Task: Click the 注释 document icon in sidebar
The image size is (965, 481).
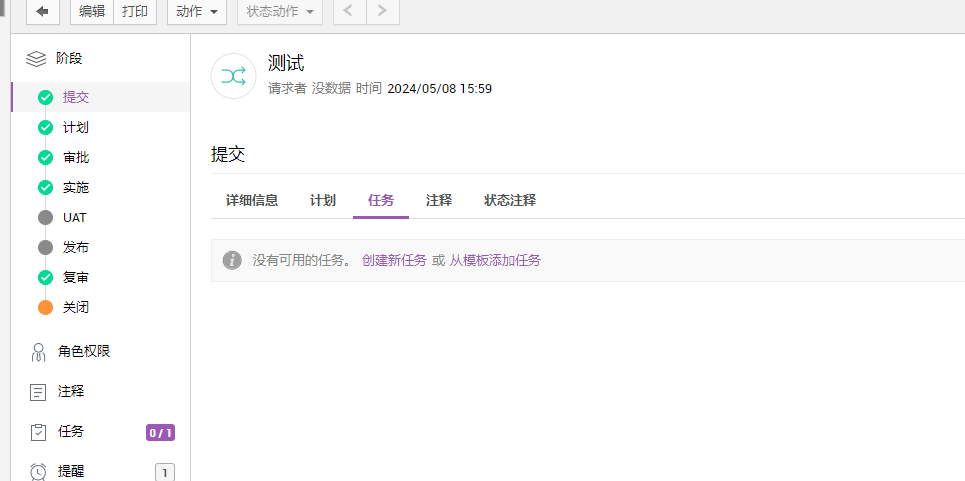Action: coord(38,392)
